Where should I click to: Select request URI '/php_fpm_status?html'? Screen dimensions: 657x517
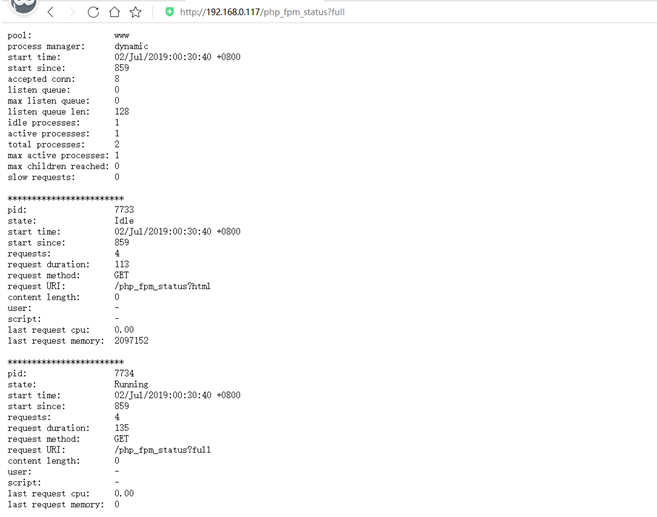[x=162, y=286]
